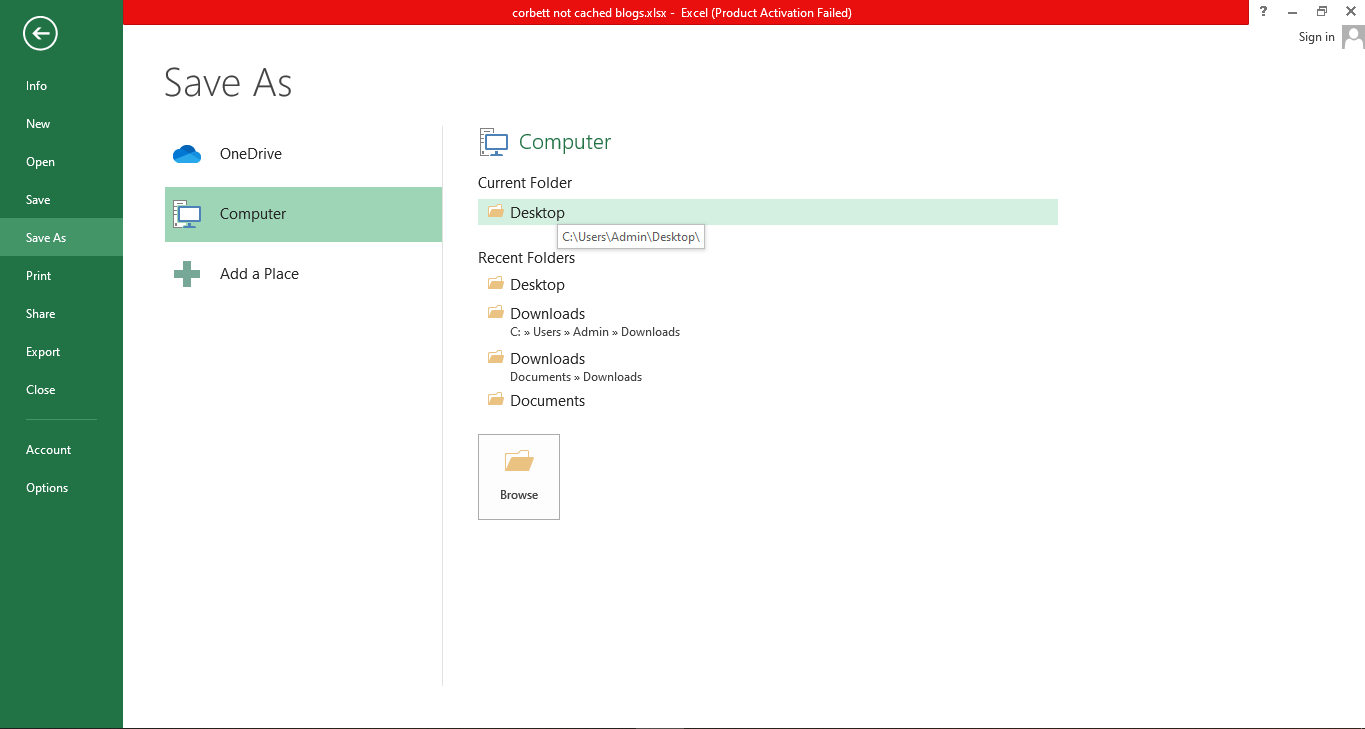Choose Close in the Backstage sidebar
Viewport: 1365px width, 729px height.
tap(61, 390)
